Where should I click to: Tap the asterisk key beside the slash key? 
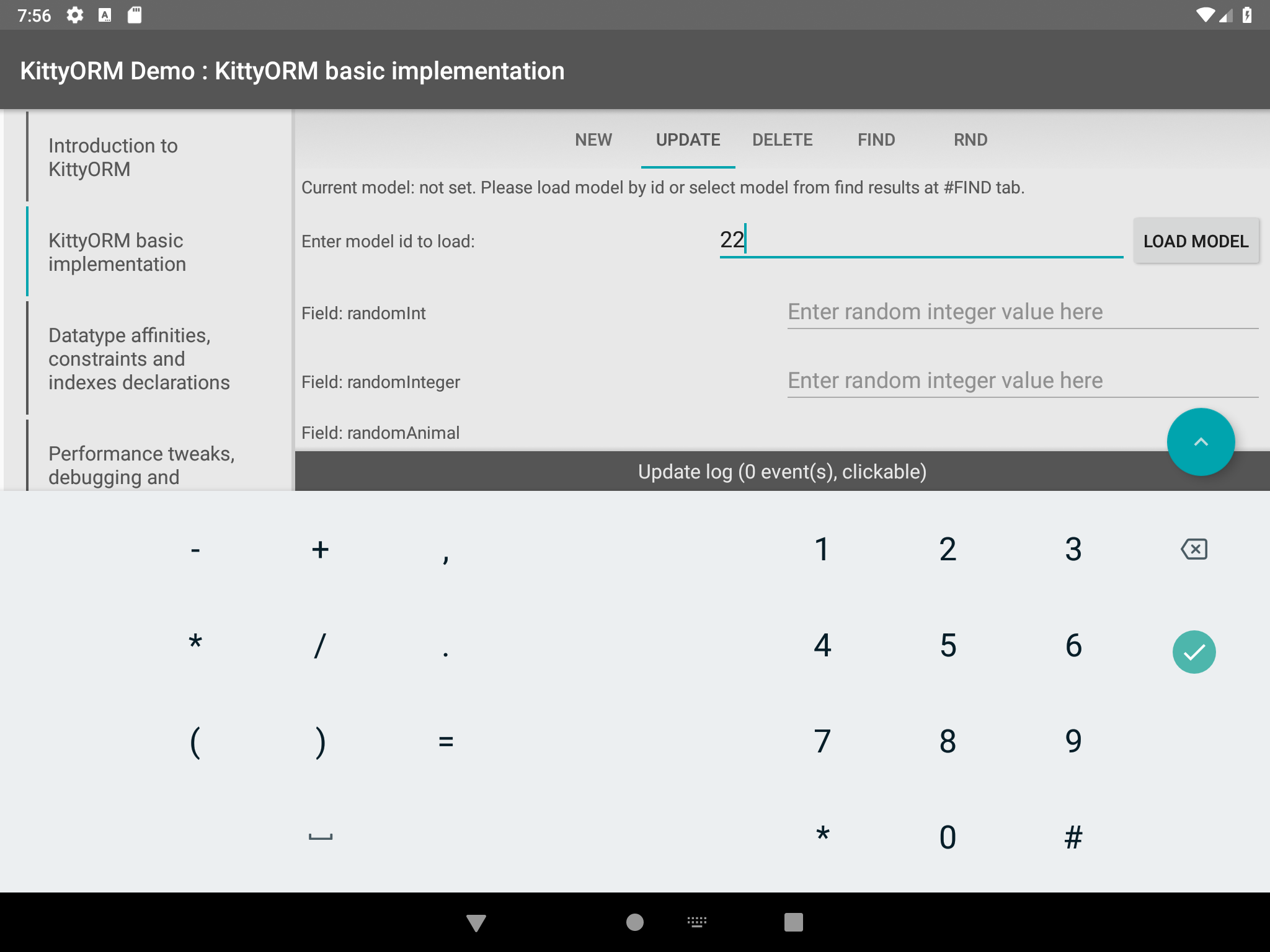(x=195, y=642)
